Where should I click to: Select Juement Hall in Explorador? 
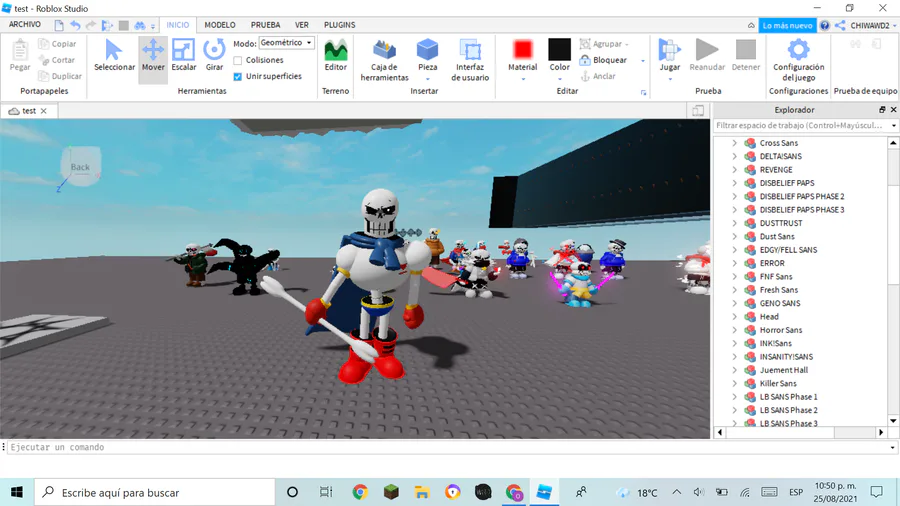coord(783,370)
